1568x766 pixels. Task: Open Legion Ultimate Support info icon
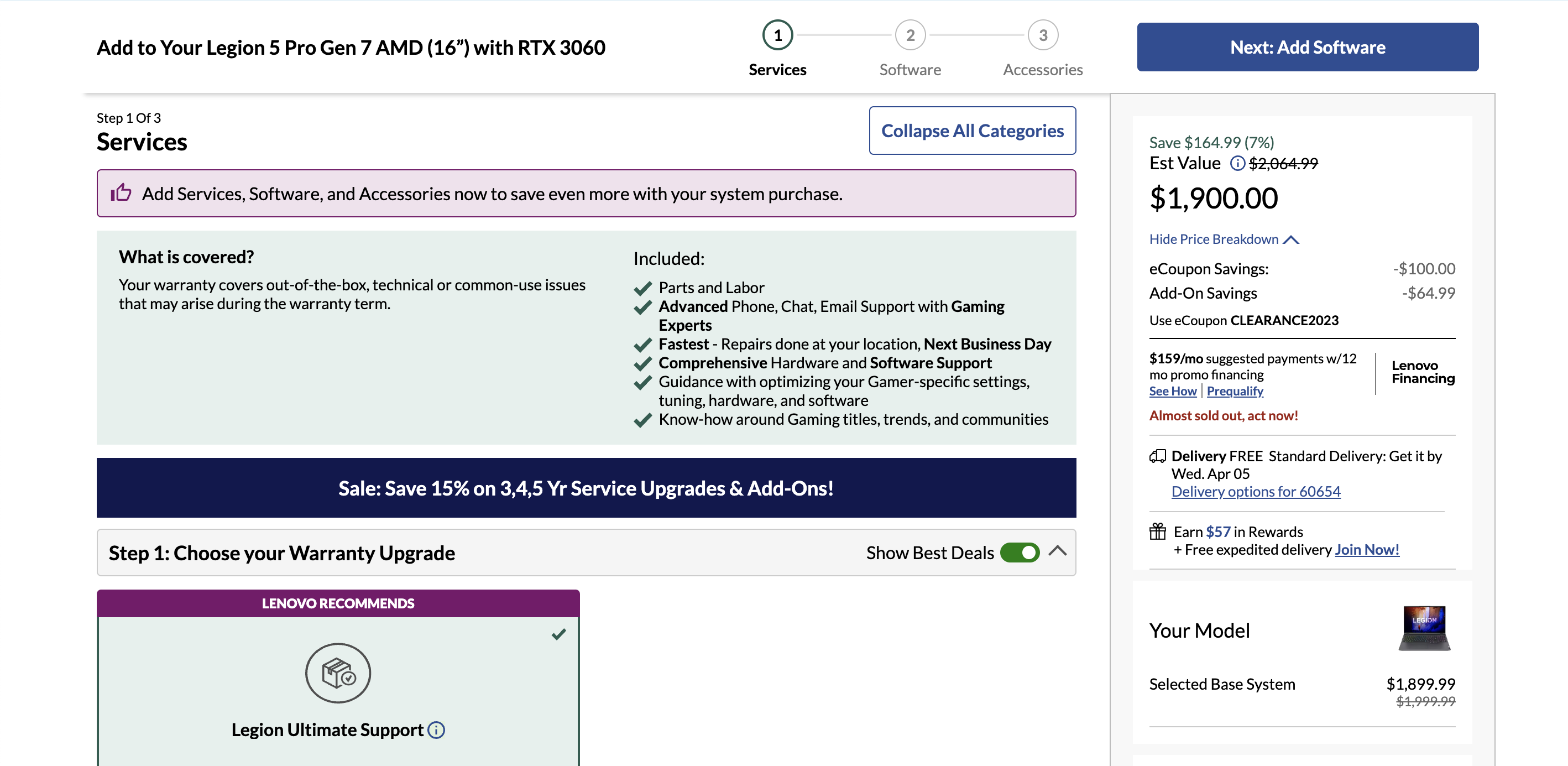click(436, 729)
